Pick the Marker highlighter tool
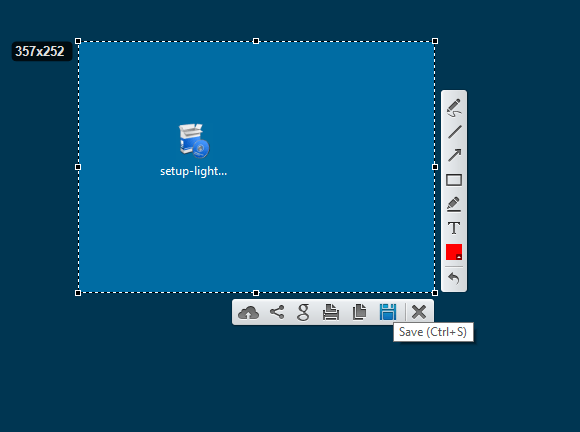Screen dimensions: 580x432 coord(454,204)
